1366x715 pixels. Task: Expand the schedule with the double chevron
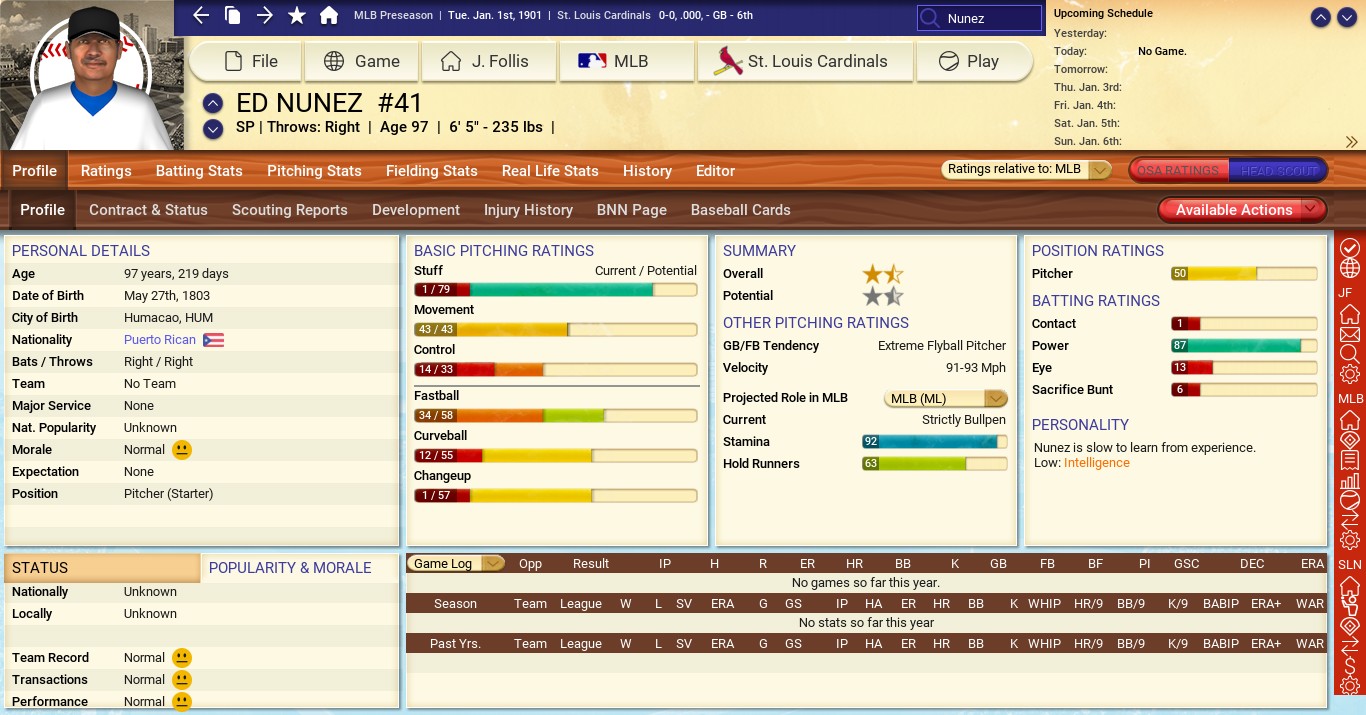coord(1352,142)
